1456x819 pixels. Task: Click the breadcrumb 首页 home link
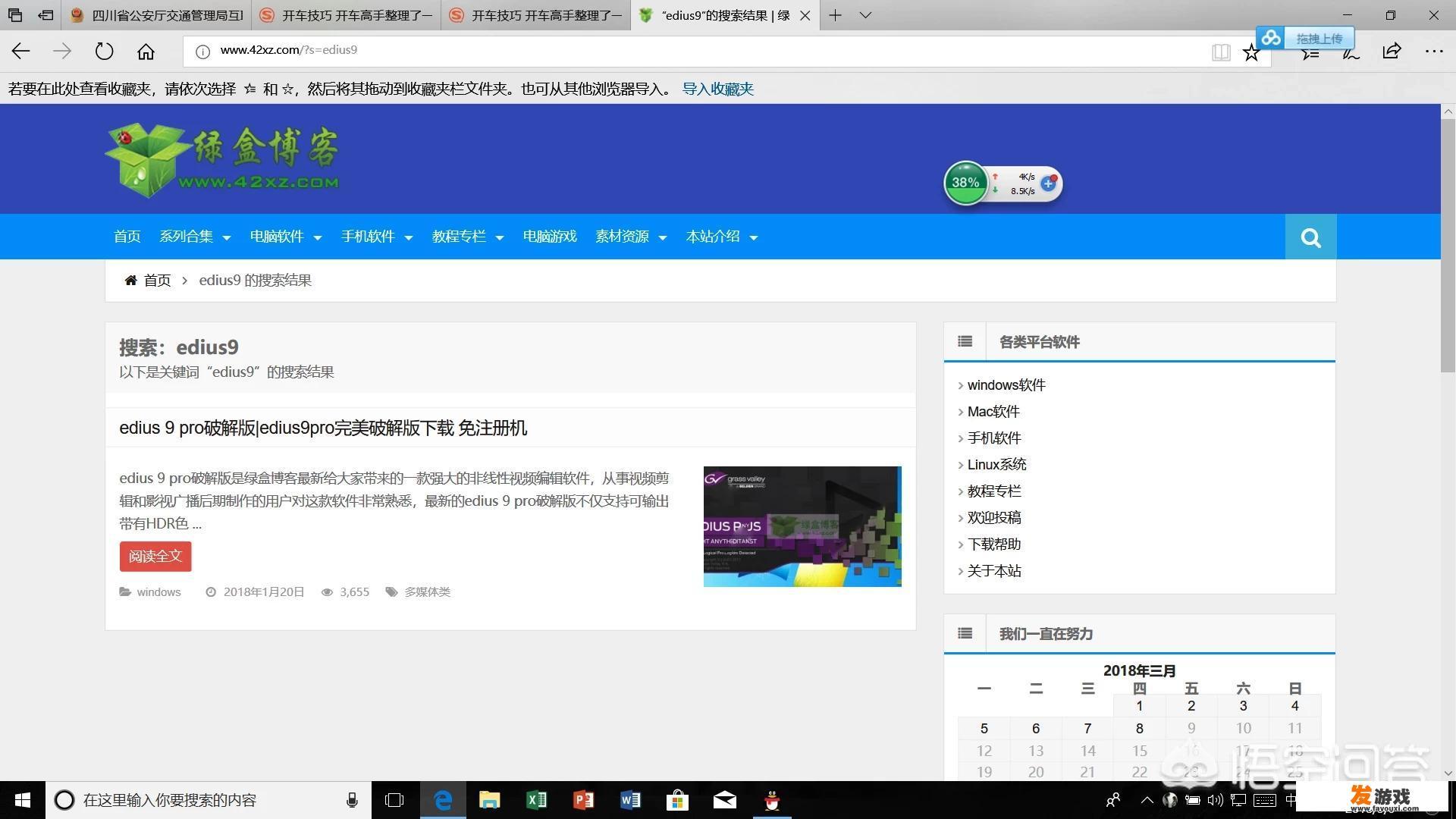[157, 281]
